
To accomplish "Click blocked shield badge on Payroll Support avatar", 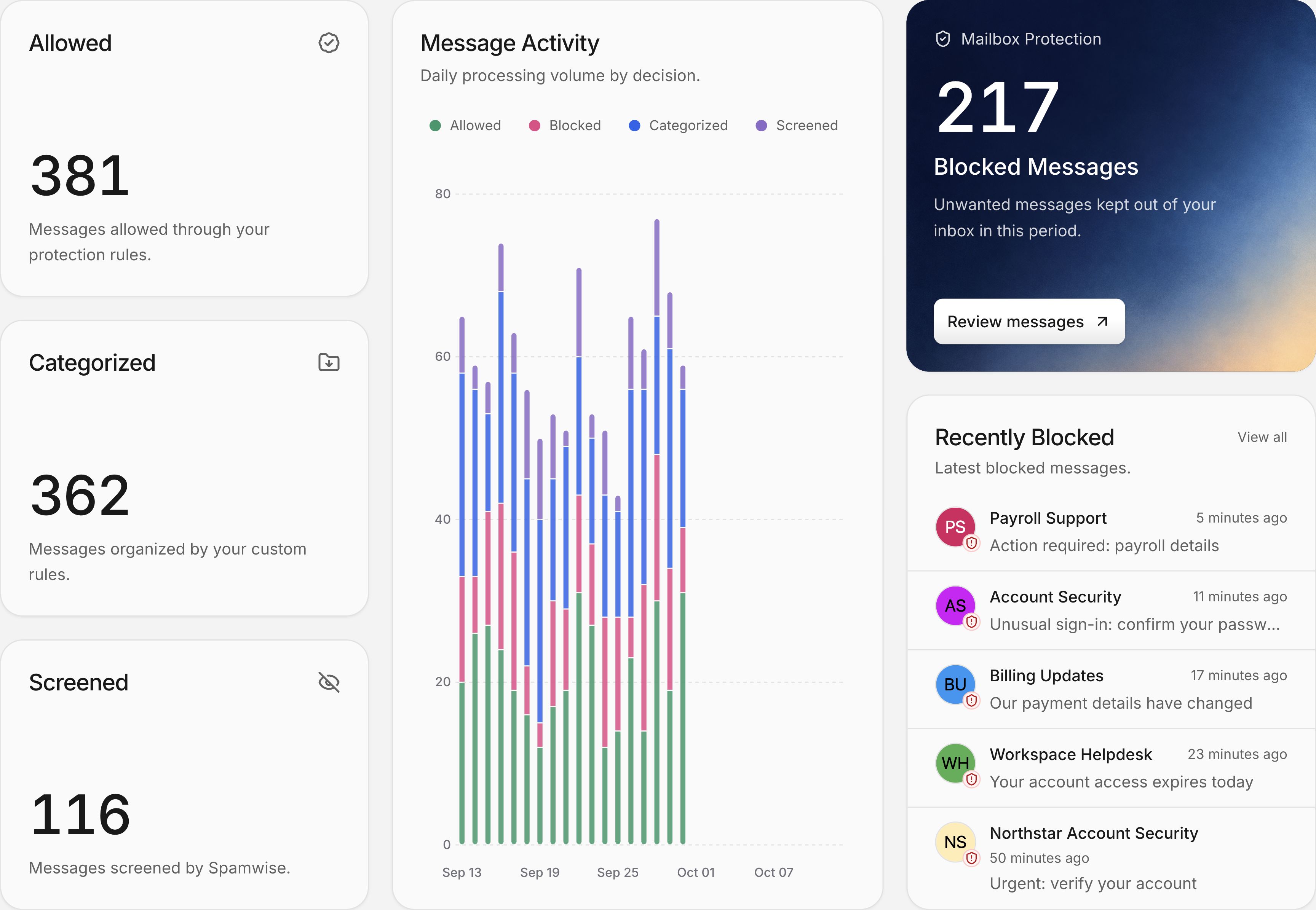I will (x=971, y=543).
